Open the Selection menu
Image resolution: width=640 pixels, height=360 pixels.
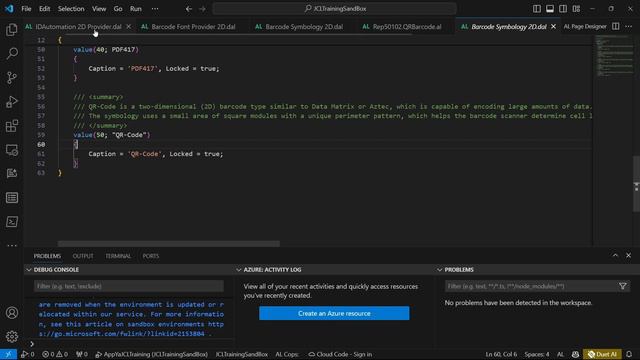pos(71,9)
